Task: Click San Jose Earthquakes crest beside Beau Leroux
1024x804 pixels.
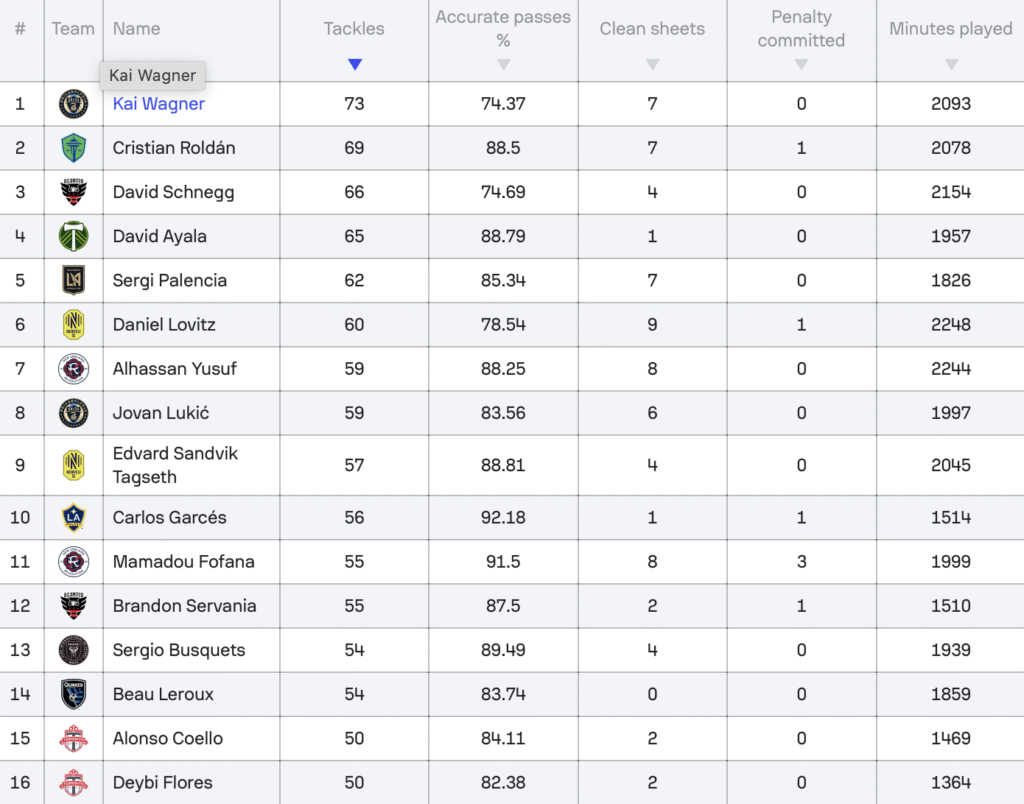Action: (x=73, y=694)
